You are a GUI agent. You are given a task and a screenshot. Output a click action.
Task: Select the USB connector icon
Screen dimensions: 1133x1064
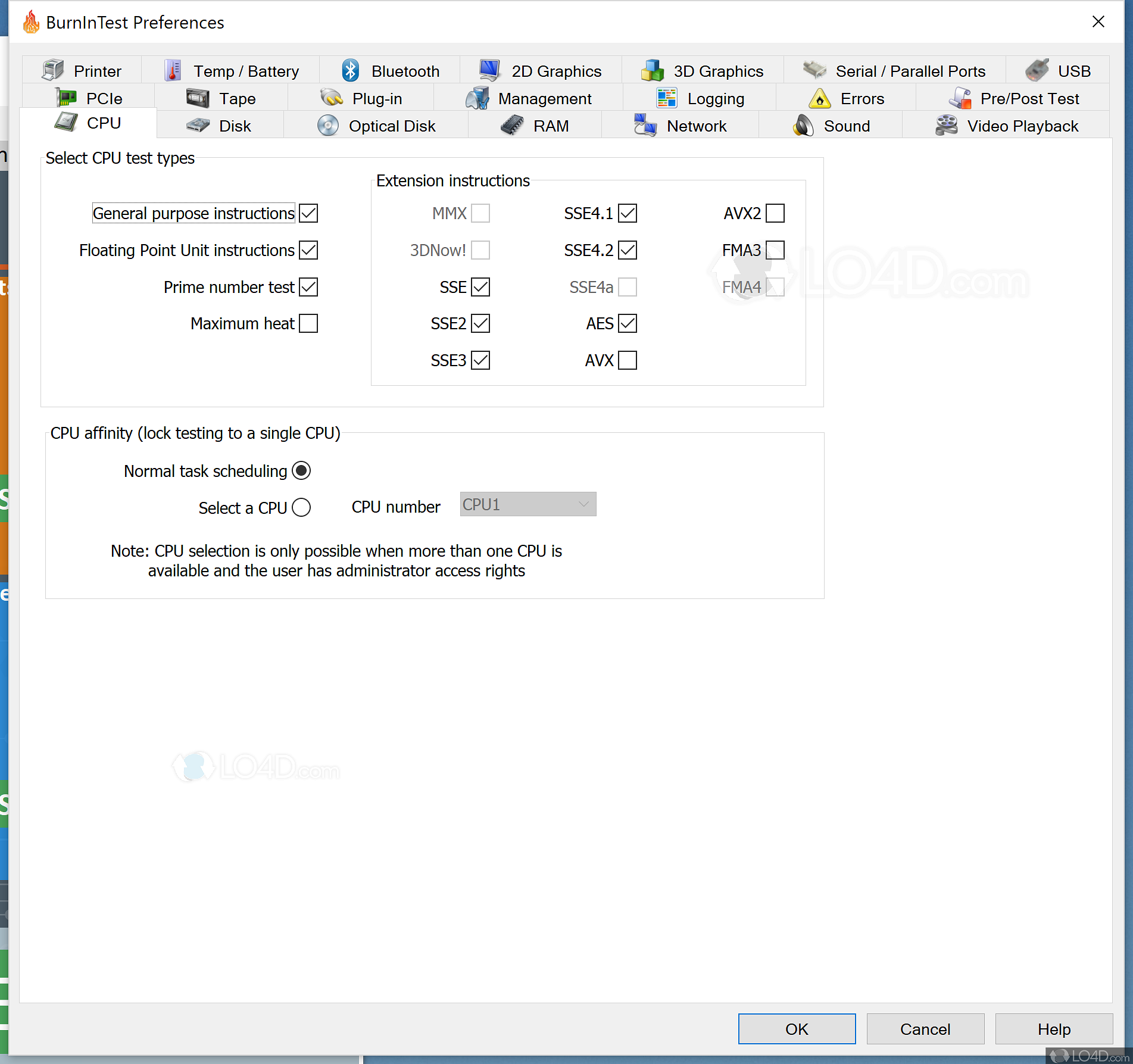(1036, 70)
